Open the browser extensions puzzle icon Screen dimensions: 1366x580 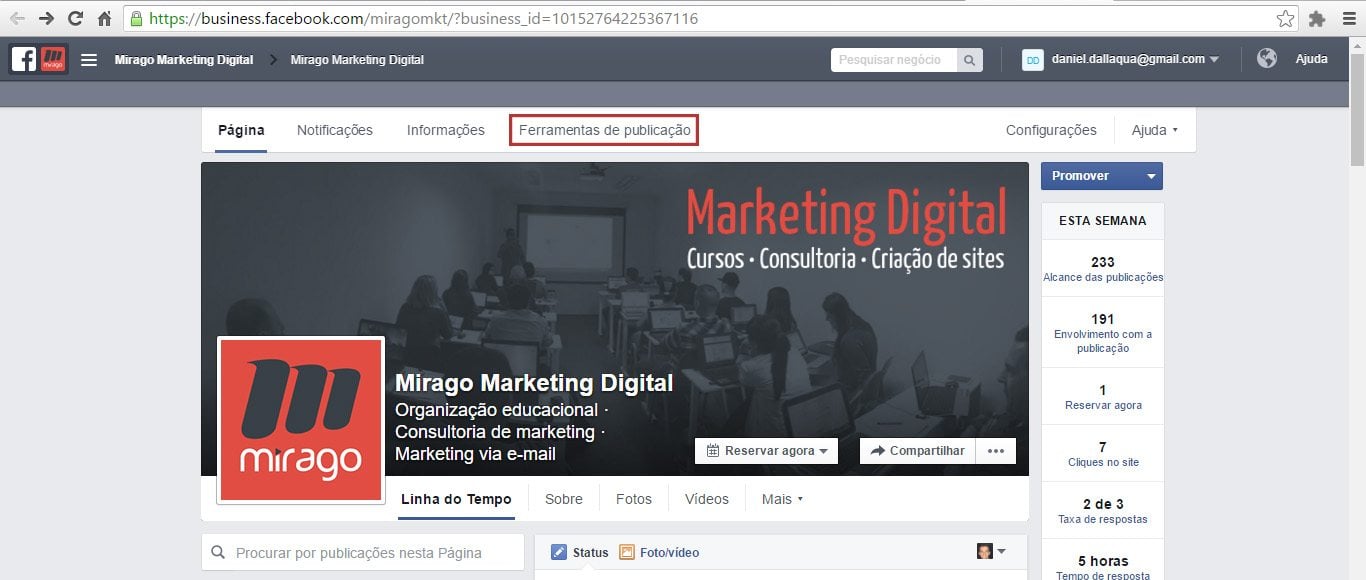1317,19
